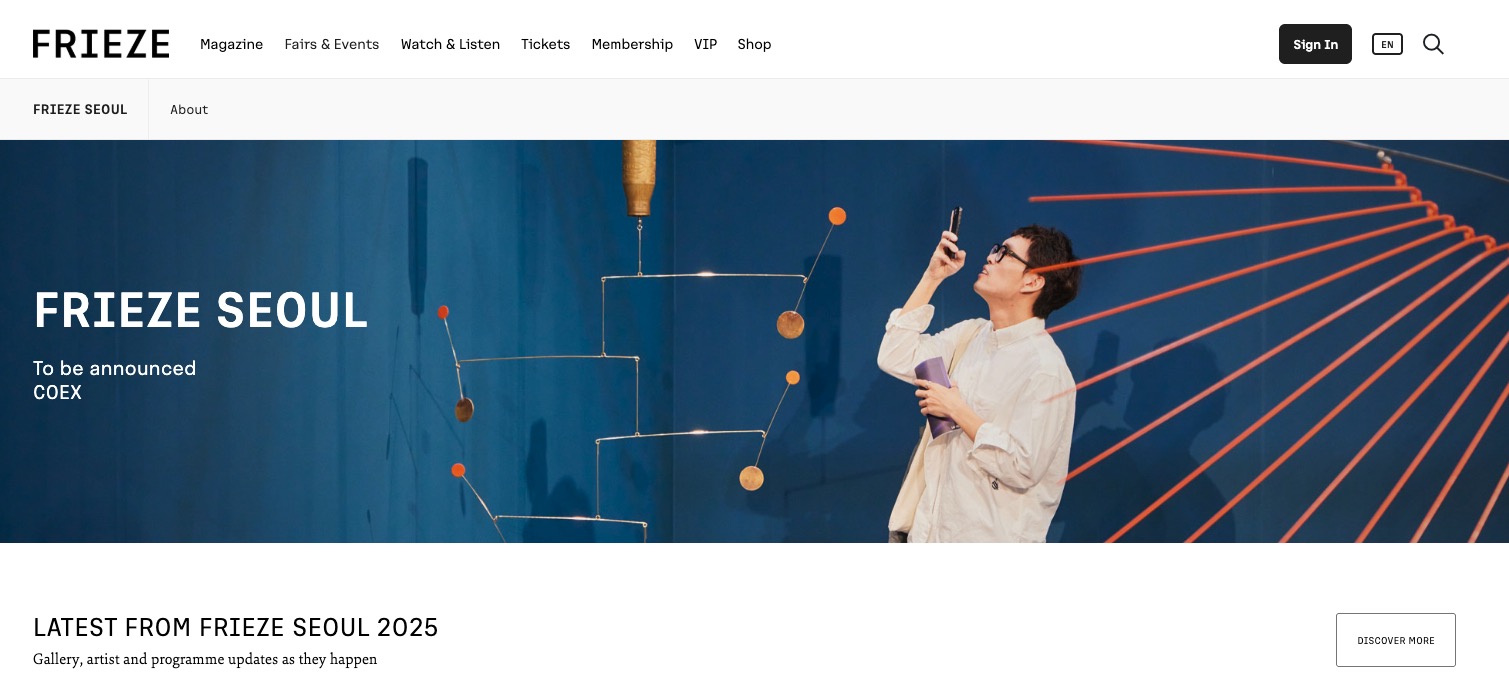
Task: Open the VIP page
Action: 705,44
